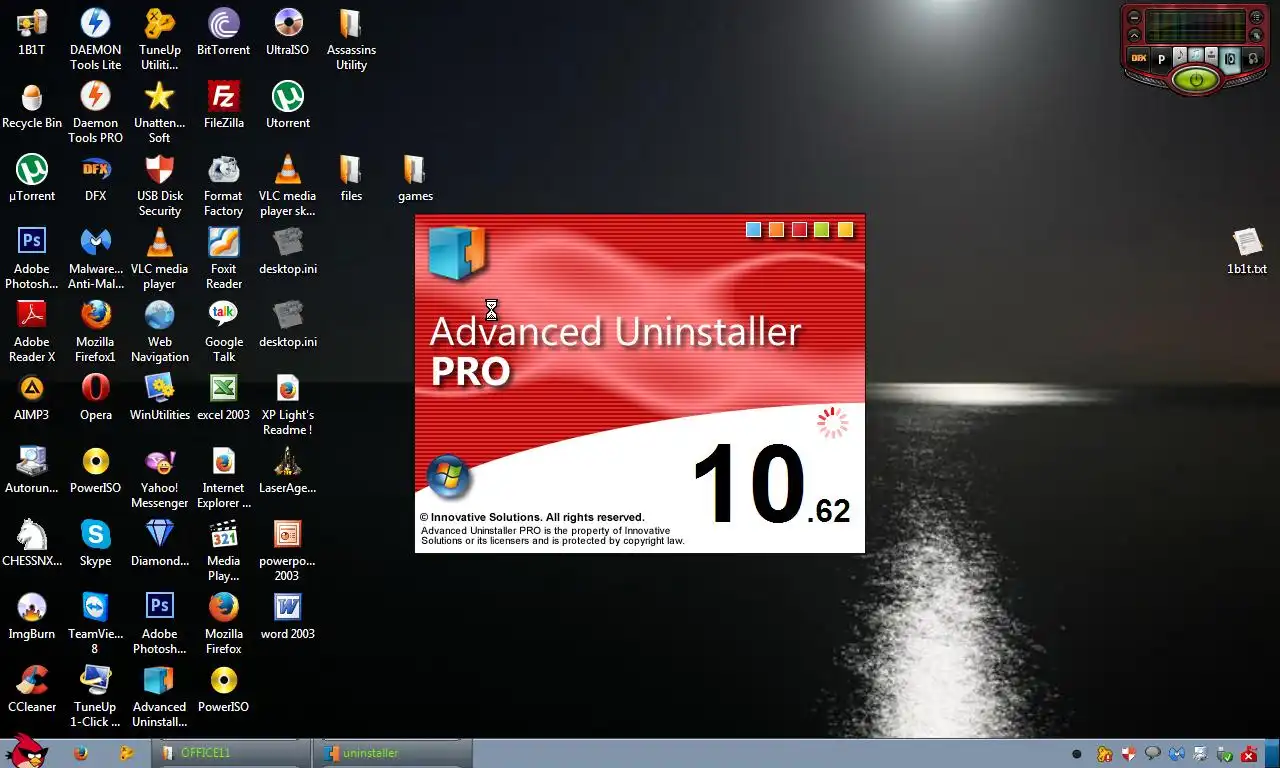Select the WinUtilities icon
Image resolution: width=1280 pixels, height=768 pixels.
coord(160,397)
